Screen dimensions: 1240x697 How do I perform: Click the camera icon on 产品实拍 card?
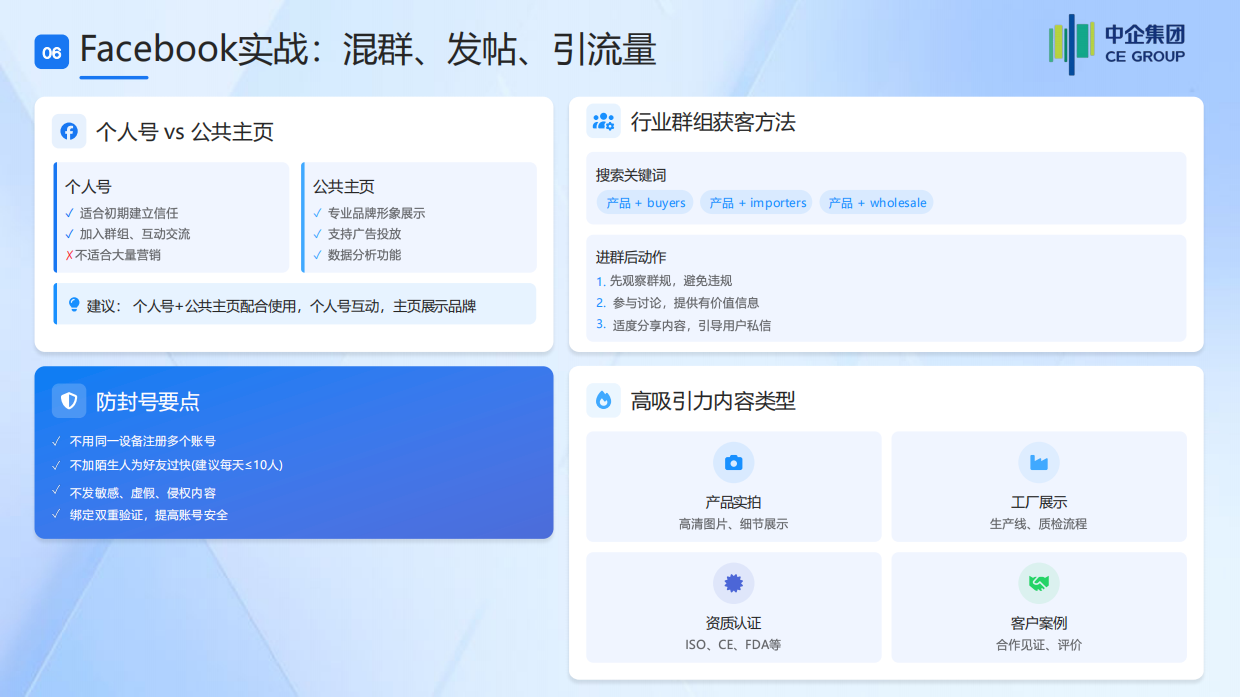(x=733, y=462)
